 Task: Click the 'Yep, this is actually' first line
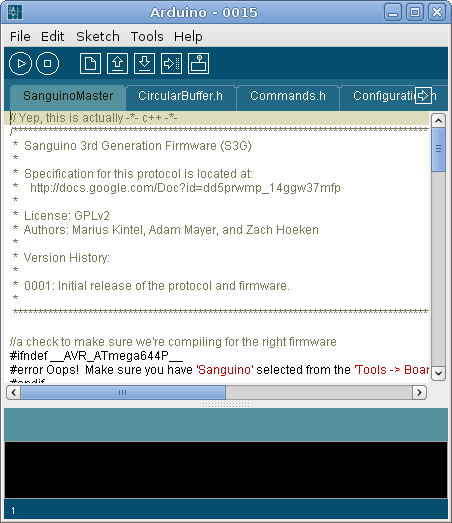(x=94, y=118)
